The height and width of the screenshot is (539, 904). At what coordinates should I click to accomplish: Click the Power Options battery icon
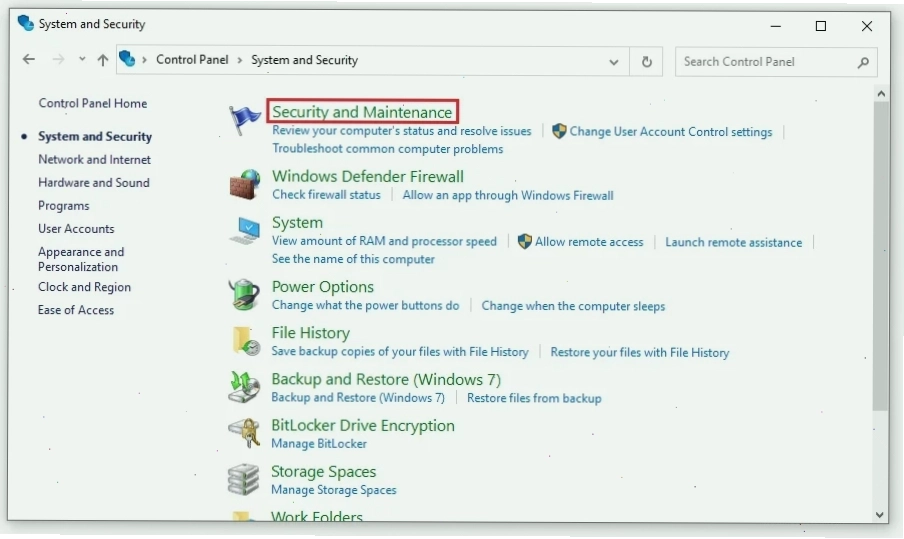244,295
